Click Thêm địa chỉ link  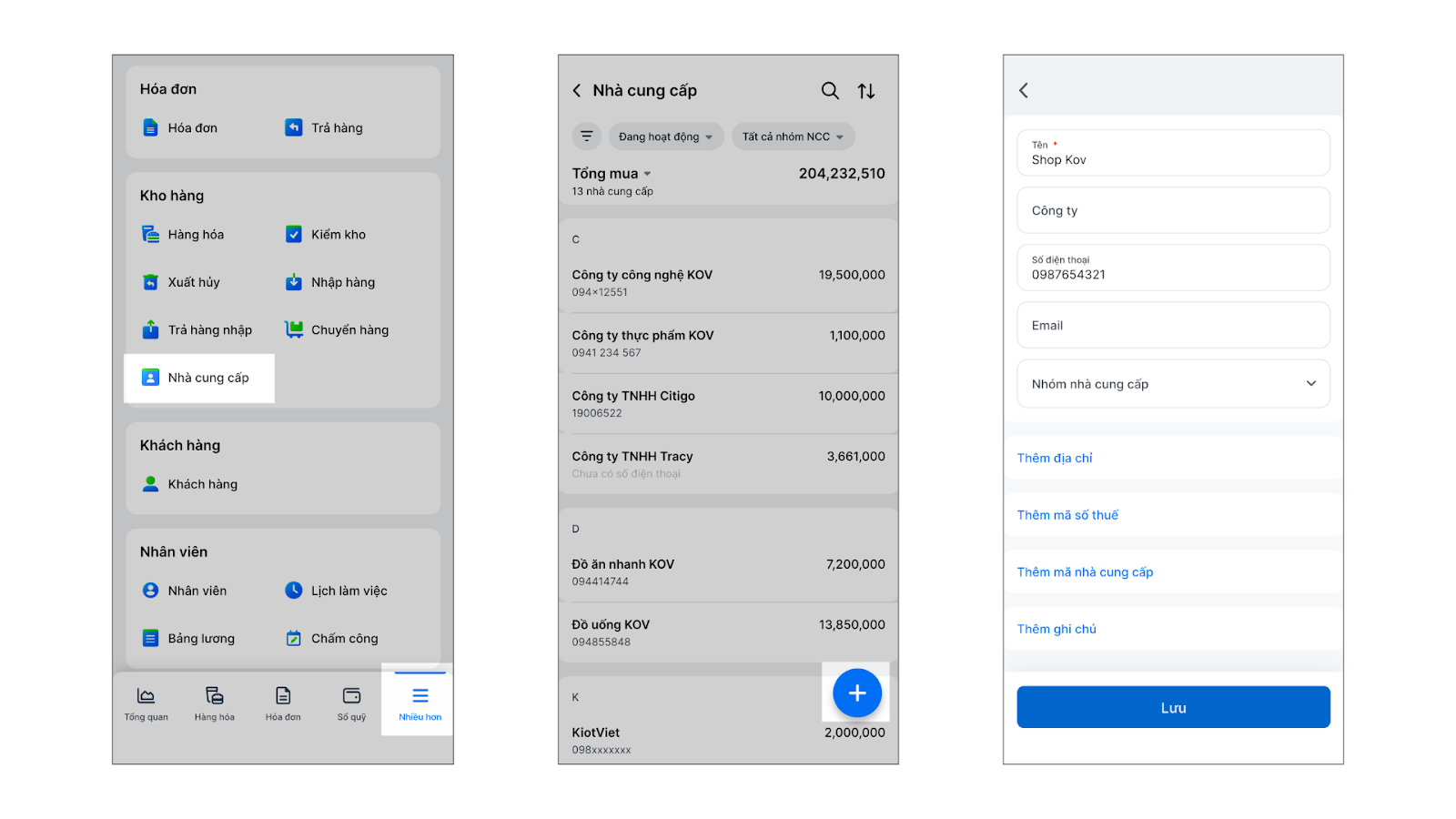pyautogui.click(x=1055, y=459)
